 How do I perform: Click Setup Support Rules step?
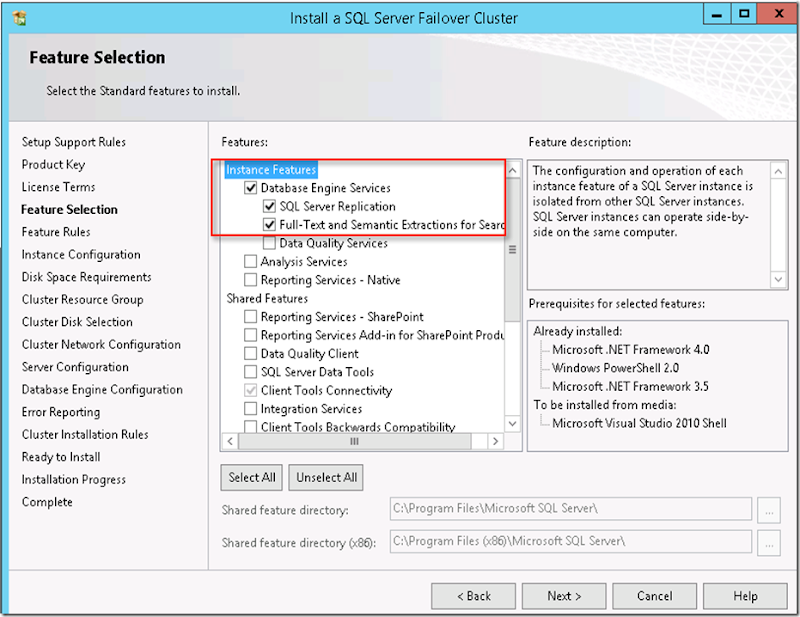[73, 142]
